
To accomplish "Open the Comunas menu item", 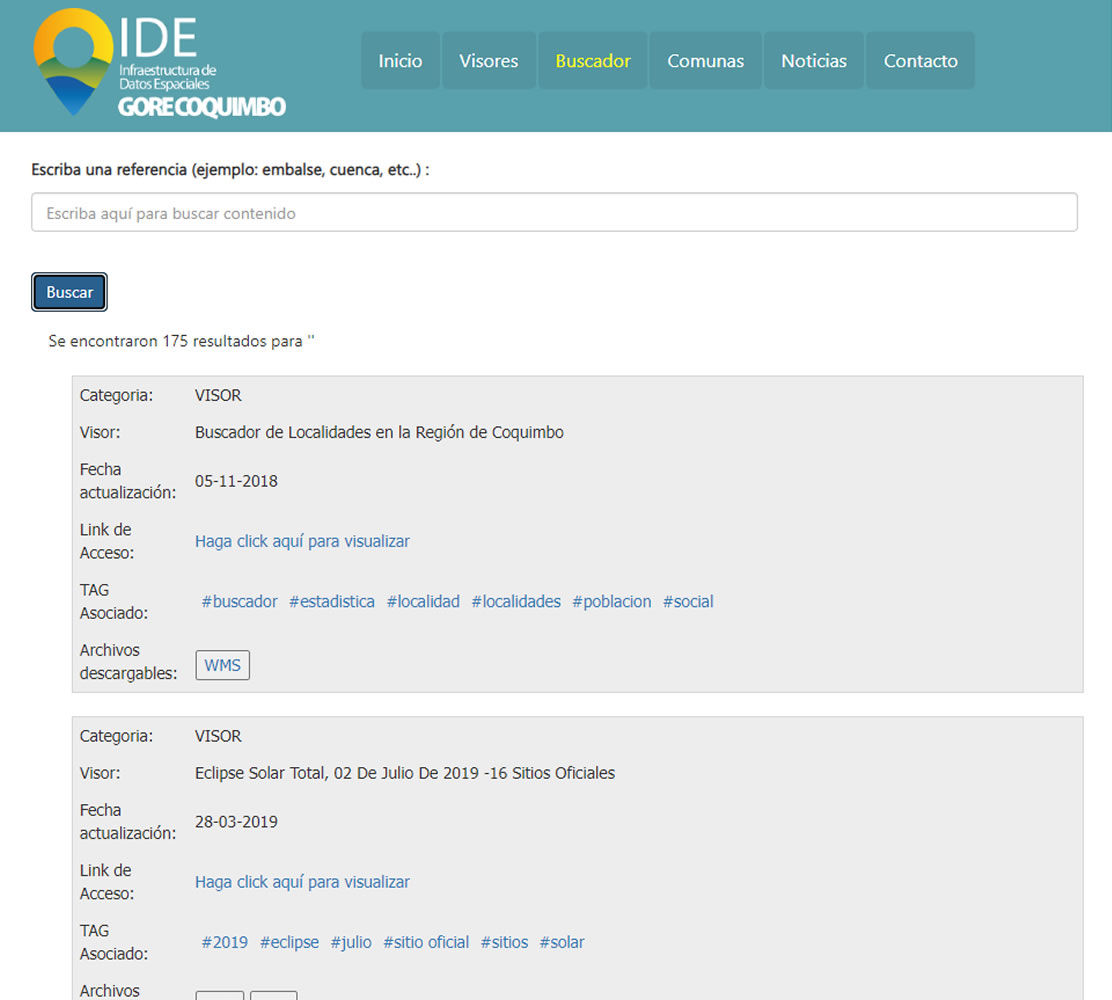I will click(706, 61).
